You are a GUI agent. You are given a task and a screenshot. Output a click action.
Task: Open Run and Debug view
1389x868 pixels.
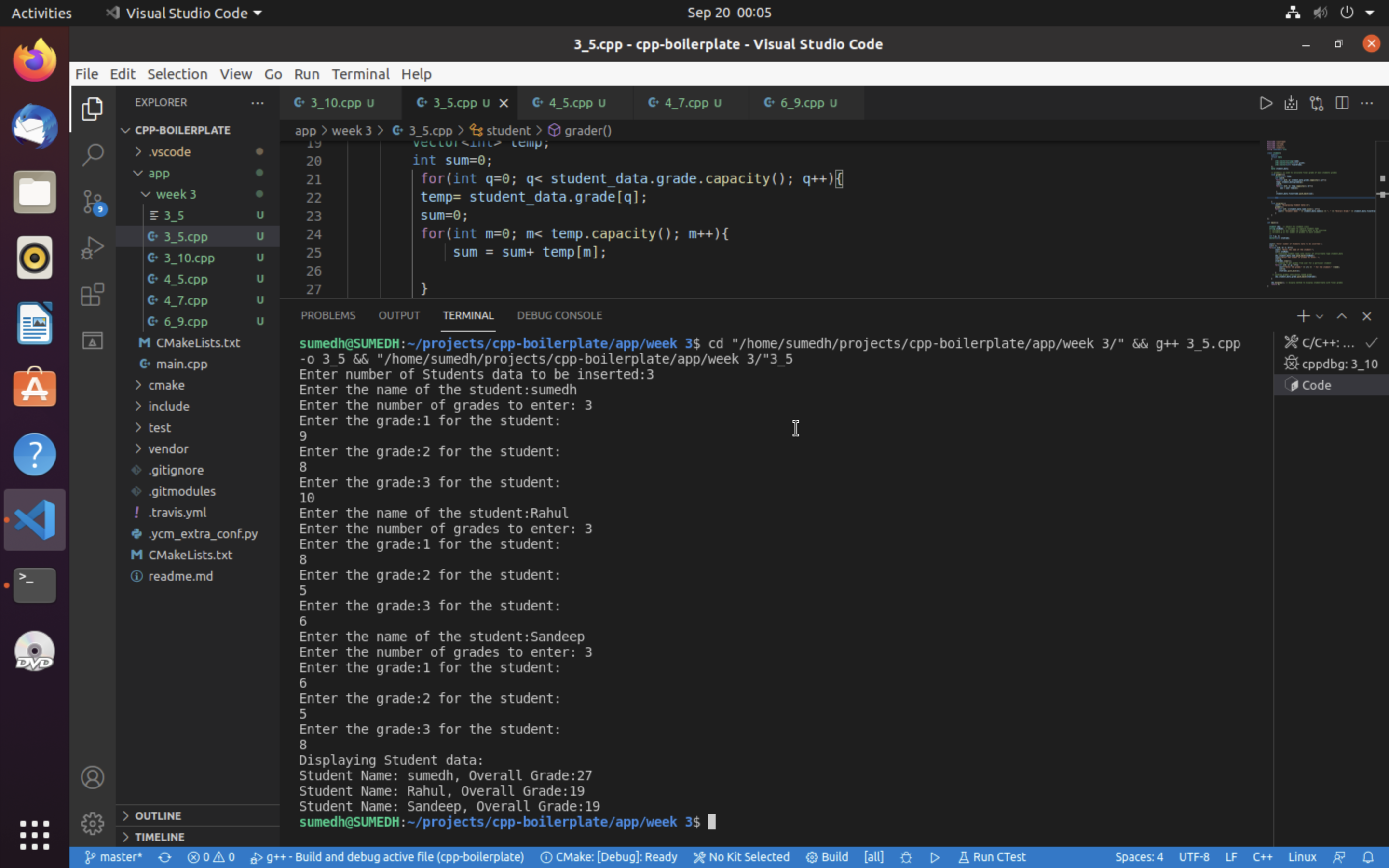93,248
